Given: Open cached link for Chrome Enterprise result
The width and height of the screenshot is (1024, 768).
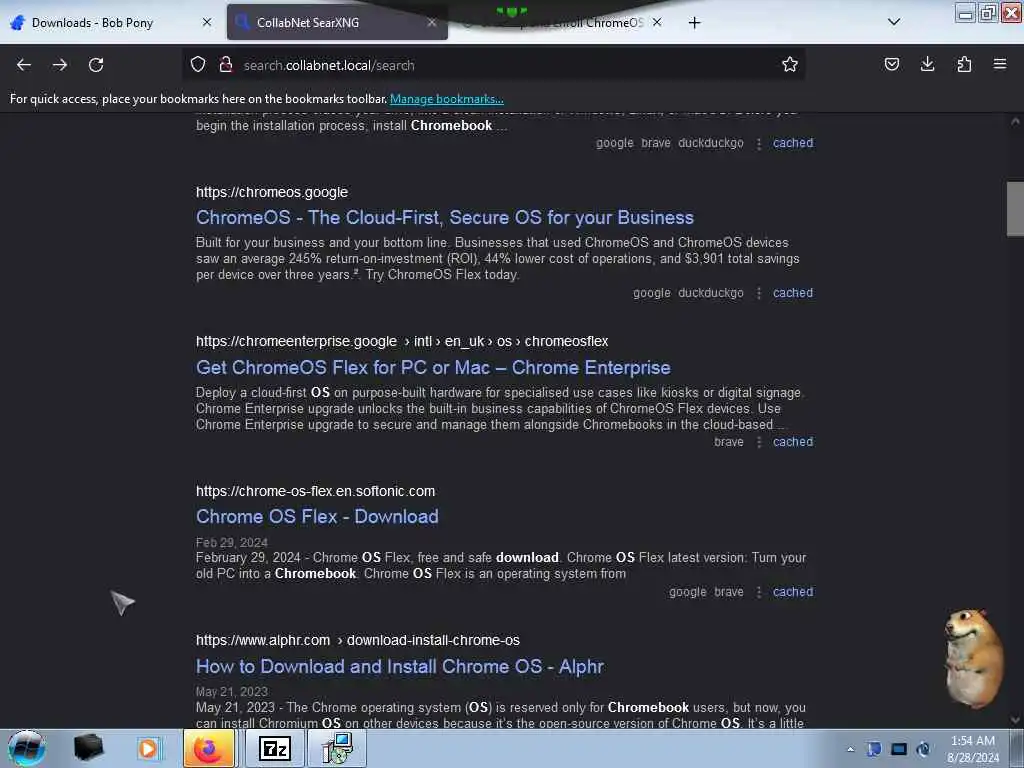Looking at the screenshot, I should tap(793, 441).
